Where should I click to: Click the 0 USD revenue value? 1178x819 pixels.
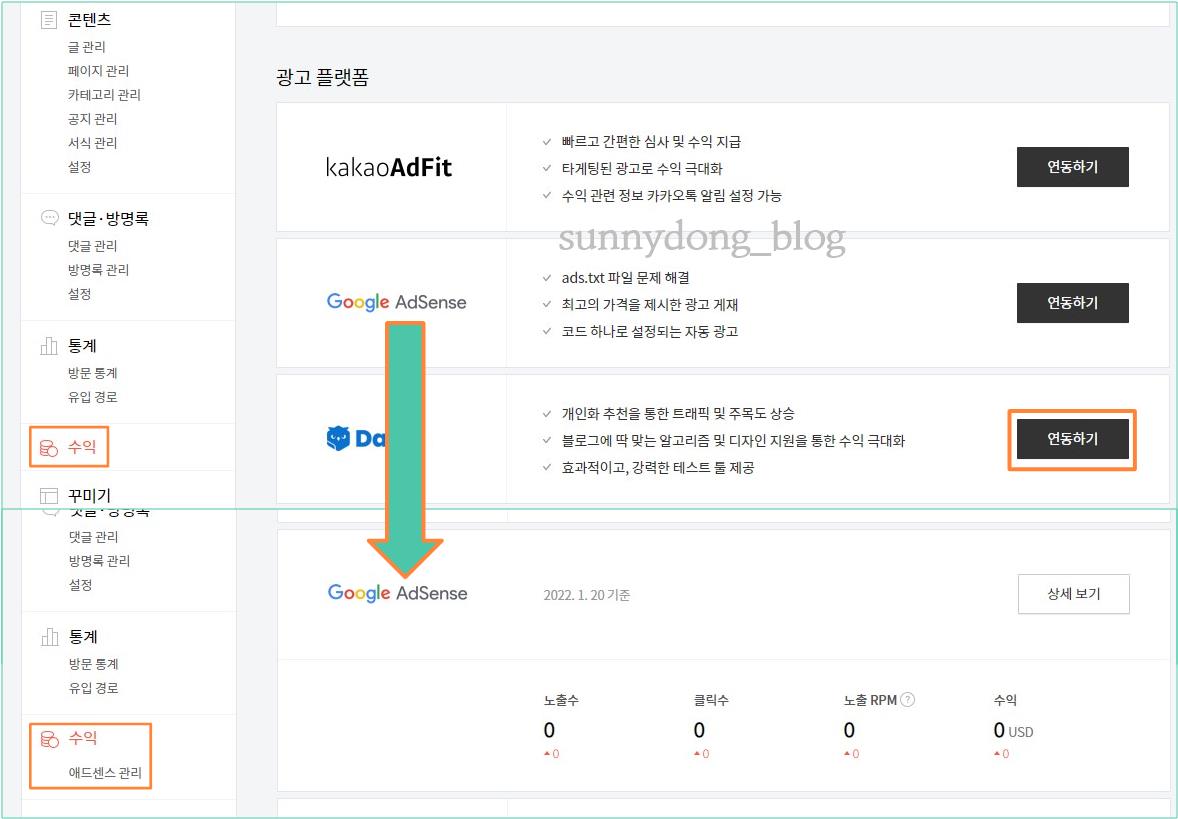click(x=1013, y=730)
